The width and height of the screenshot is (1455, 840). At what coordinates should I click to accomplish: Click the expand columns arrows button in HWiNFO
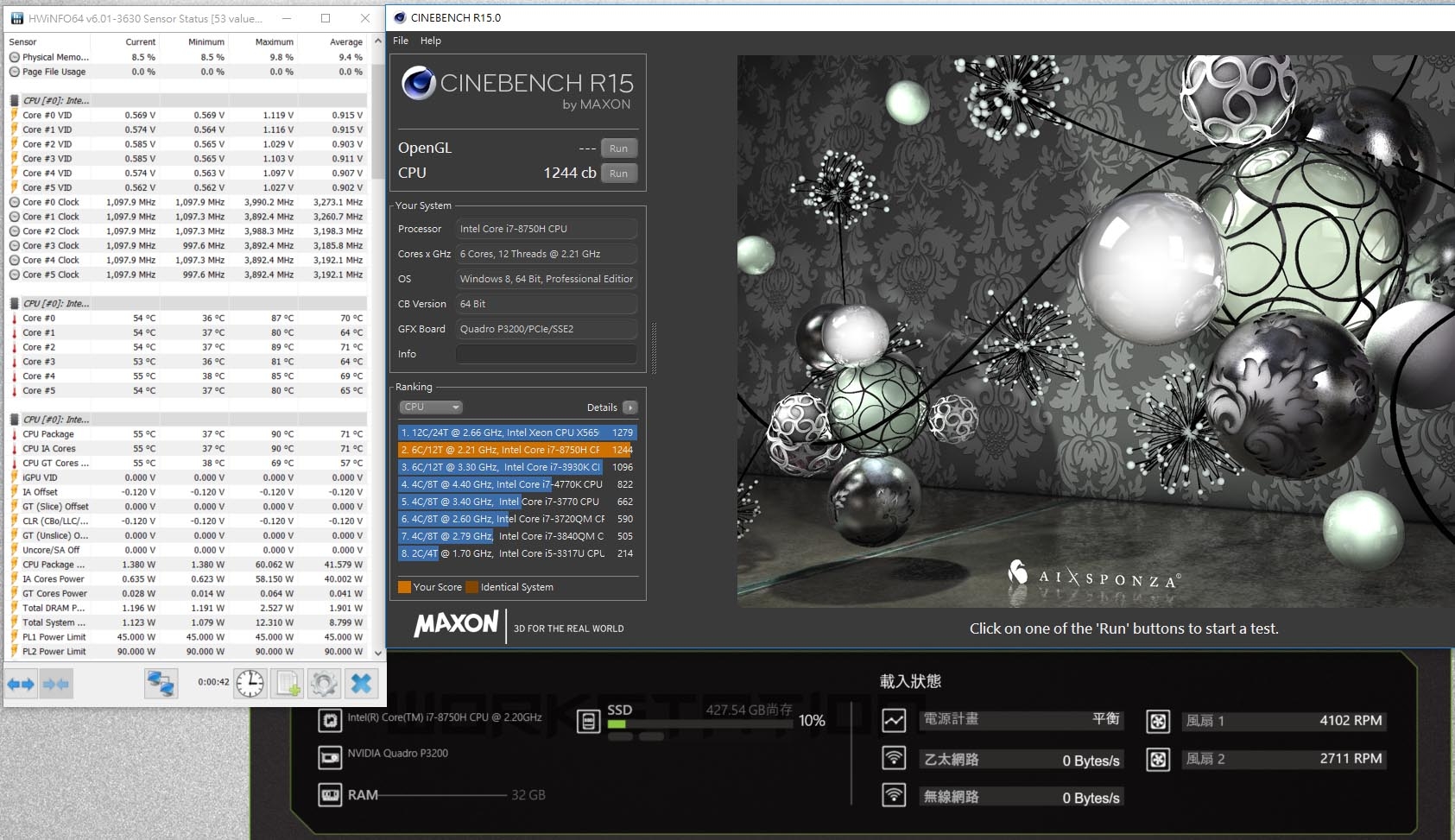21,684
